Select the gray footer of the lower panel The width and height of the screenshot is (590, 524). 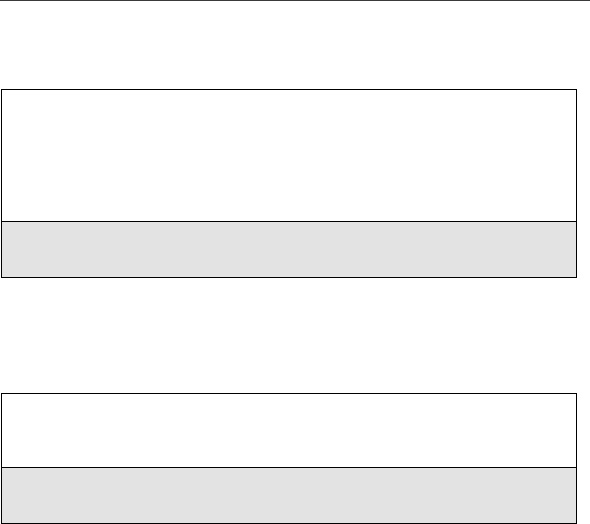(x=289, y=495)
